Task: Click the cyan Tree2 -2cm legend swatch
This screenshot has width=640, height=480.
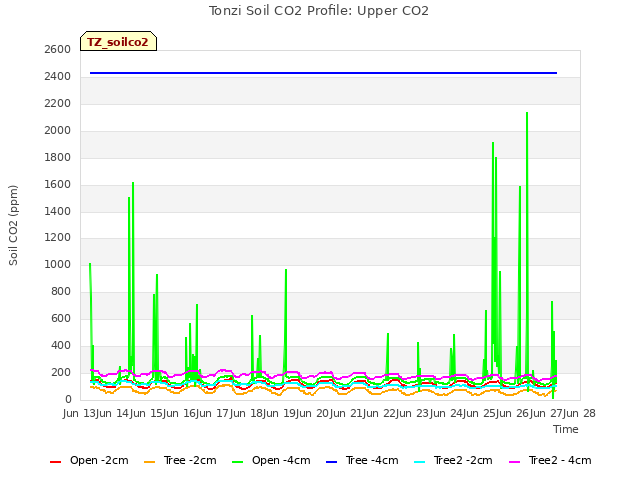Action: point(420,462)
